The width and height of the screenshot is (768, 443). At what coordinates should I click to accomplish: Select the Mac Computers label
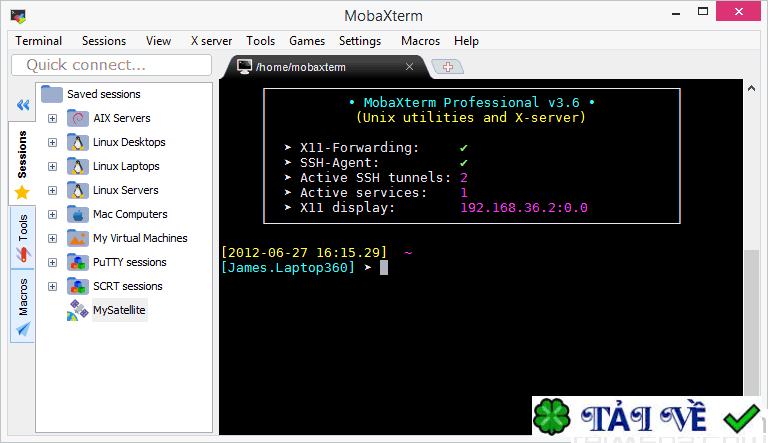pyautogui.click(x=130, y=214)
